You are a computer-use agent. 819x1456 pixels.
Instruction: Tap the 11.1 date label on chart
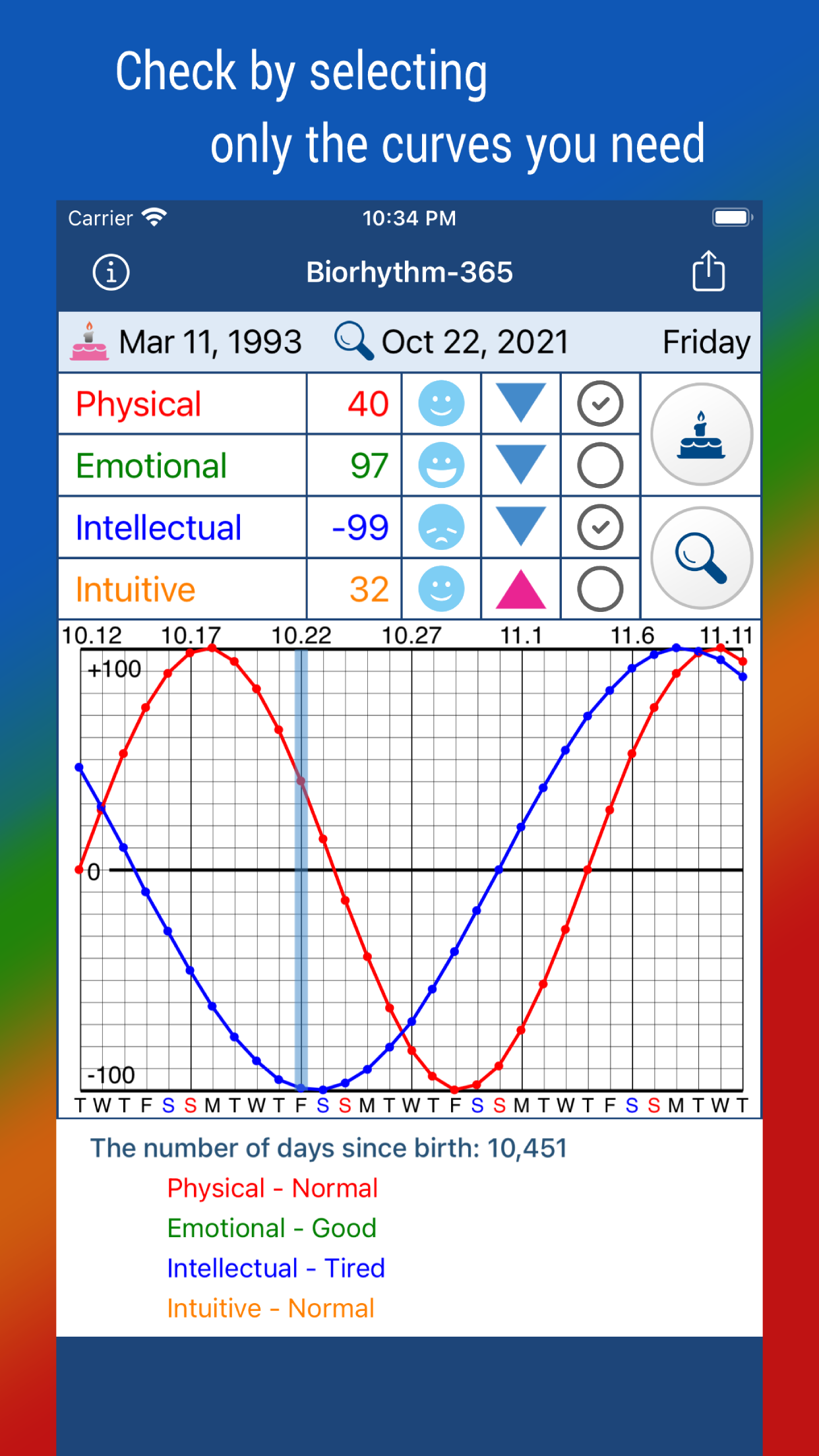[521, 636]
